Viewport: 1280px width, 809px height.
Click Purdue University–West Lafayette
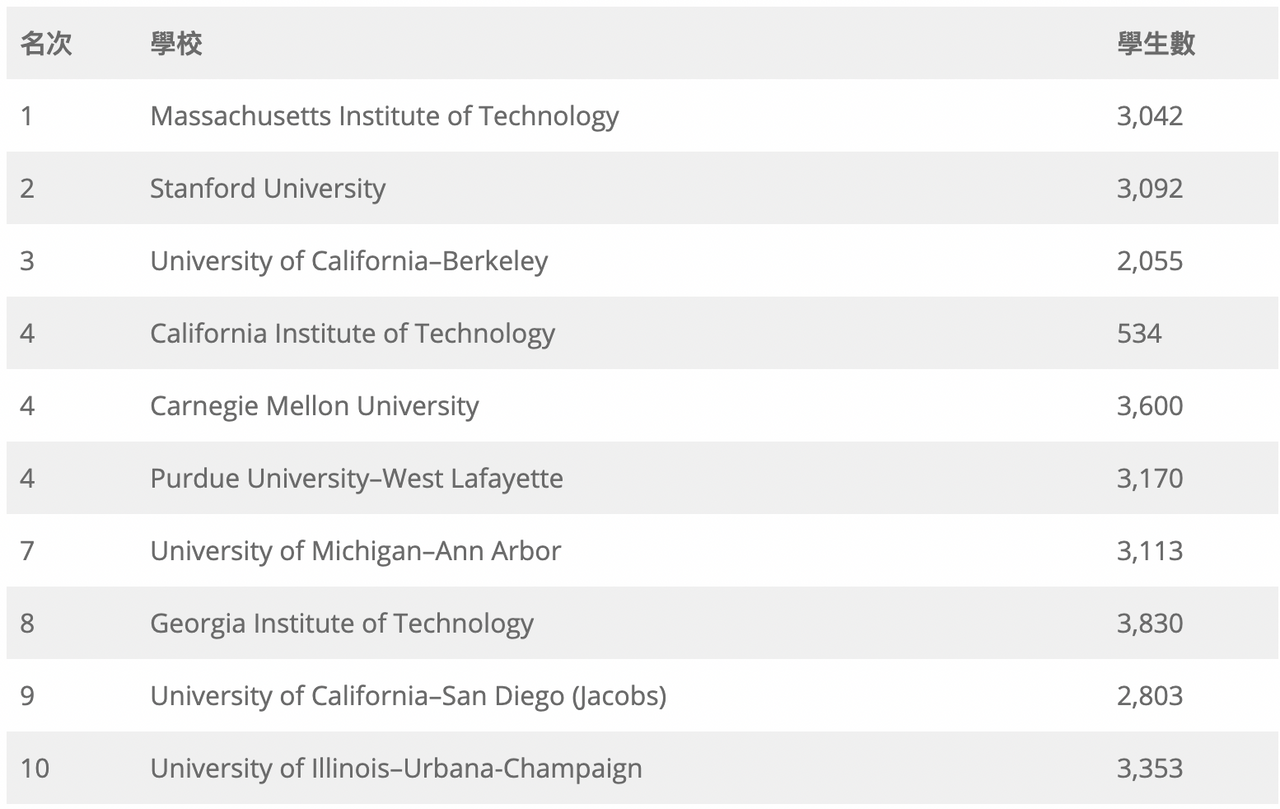click(x=356, y=479)
